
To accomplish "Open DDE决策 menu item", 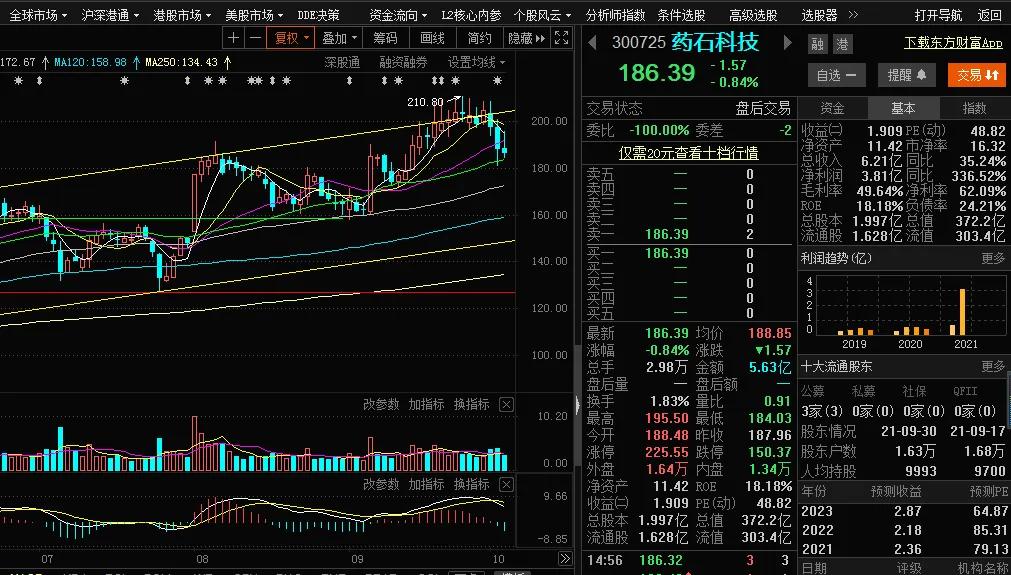I will coord(319,14).
